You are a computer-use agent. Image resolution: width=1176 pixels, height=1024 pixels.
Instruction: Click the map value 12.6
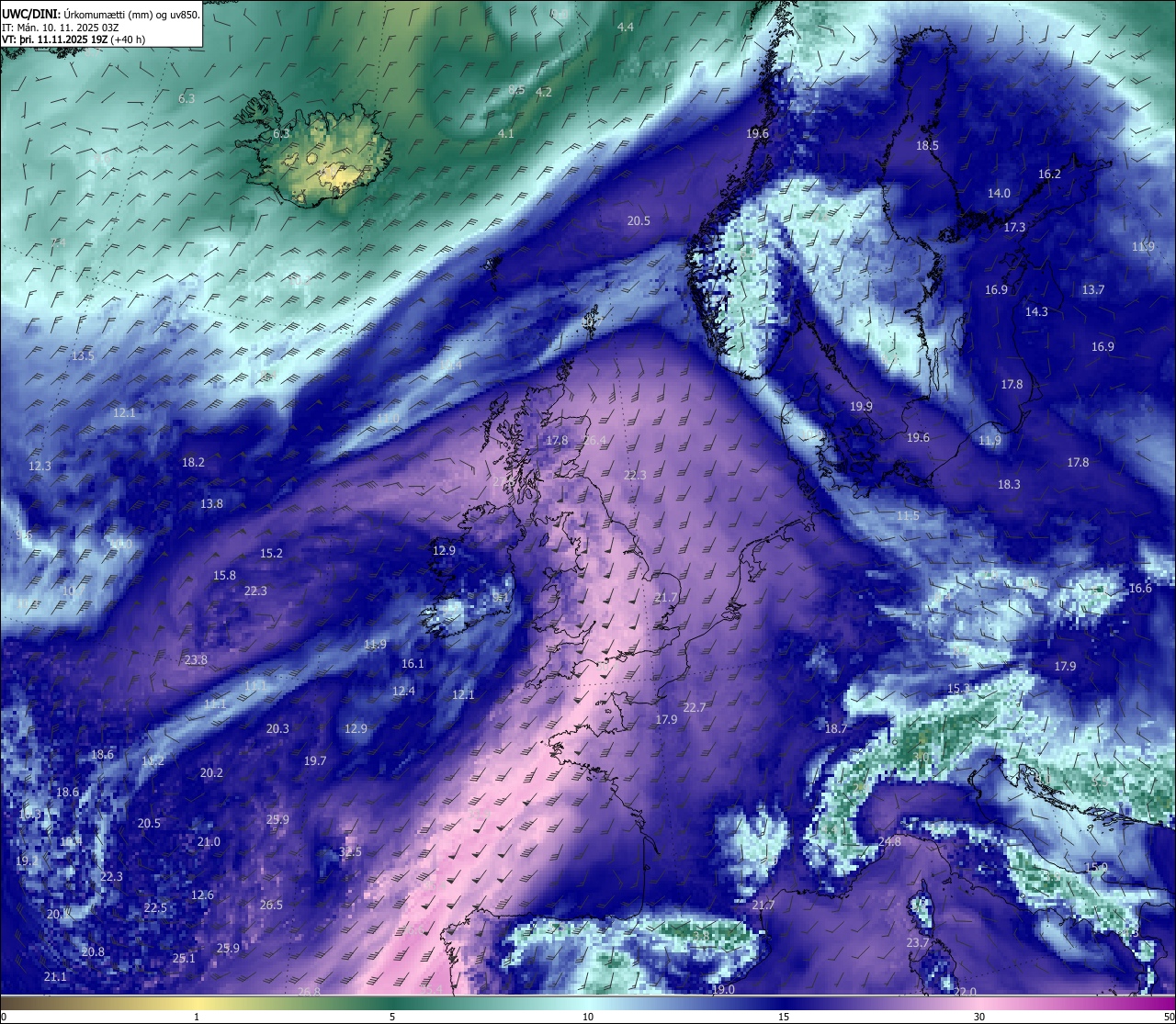203,895
